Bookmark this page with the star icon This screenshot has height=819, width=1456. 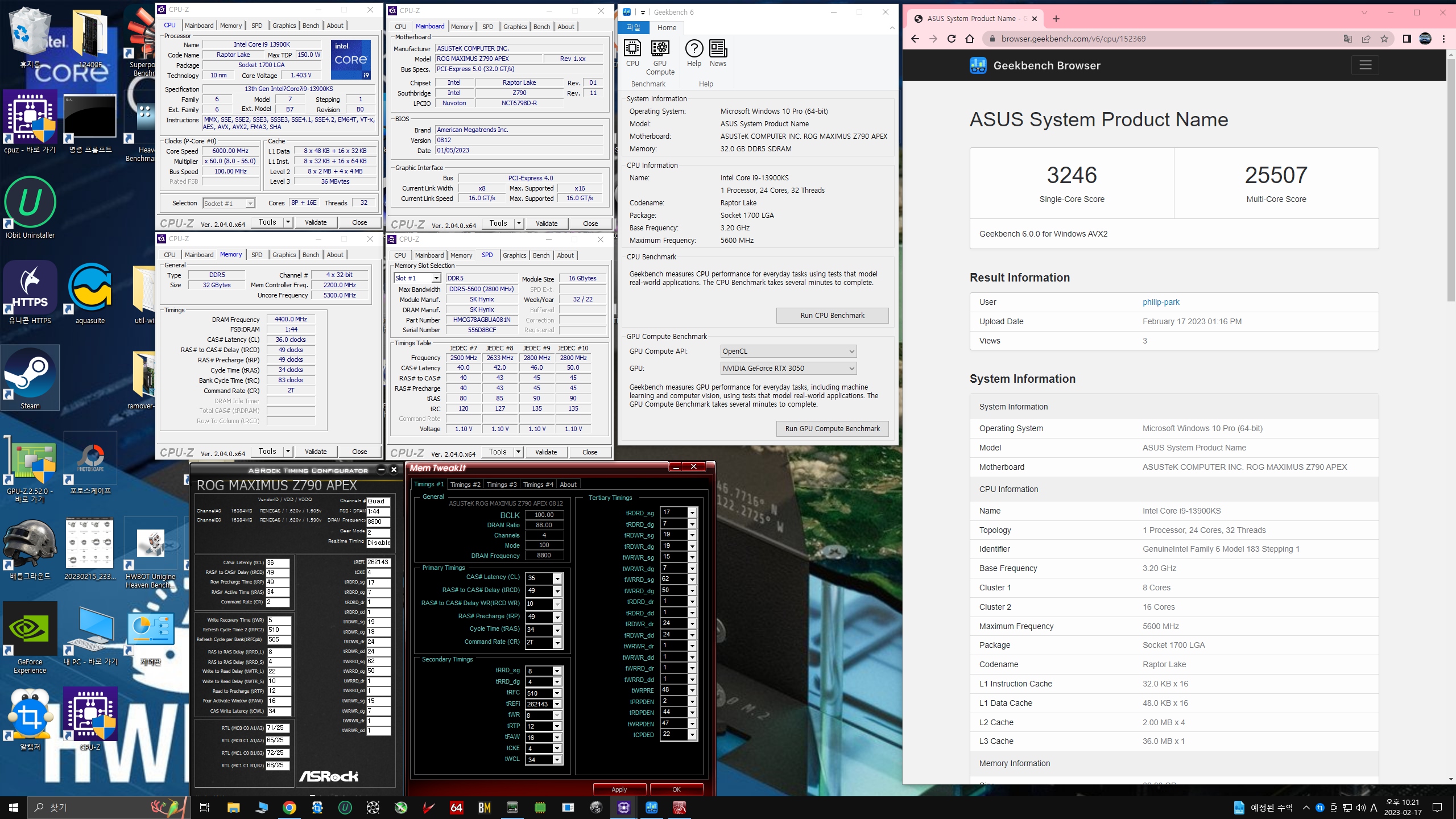pyautogui.click(x=1384, y=39)
